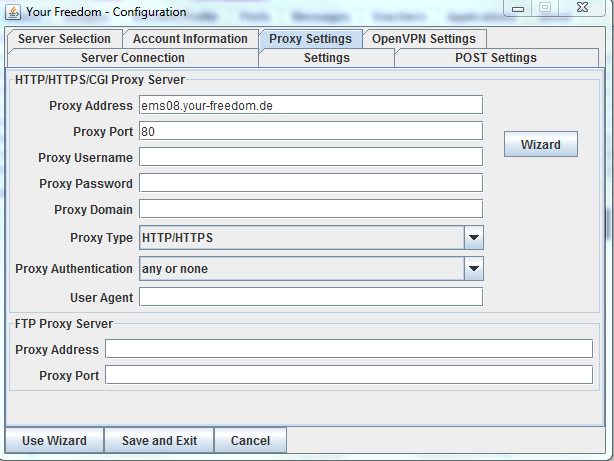Image resolution: width=614 pixels, height=461 pixels.
Task: Click the Java application icon in title bar
Action: 13,12
